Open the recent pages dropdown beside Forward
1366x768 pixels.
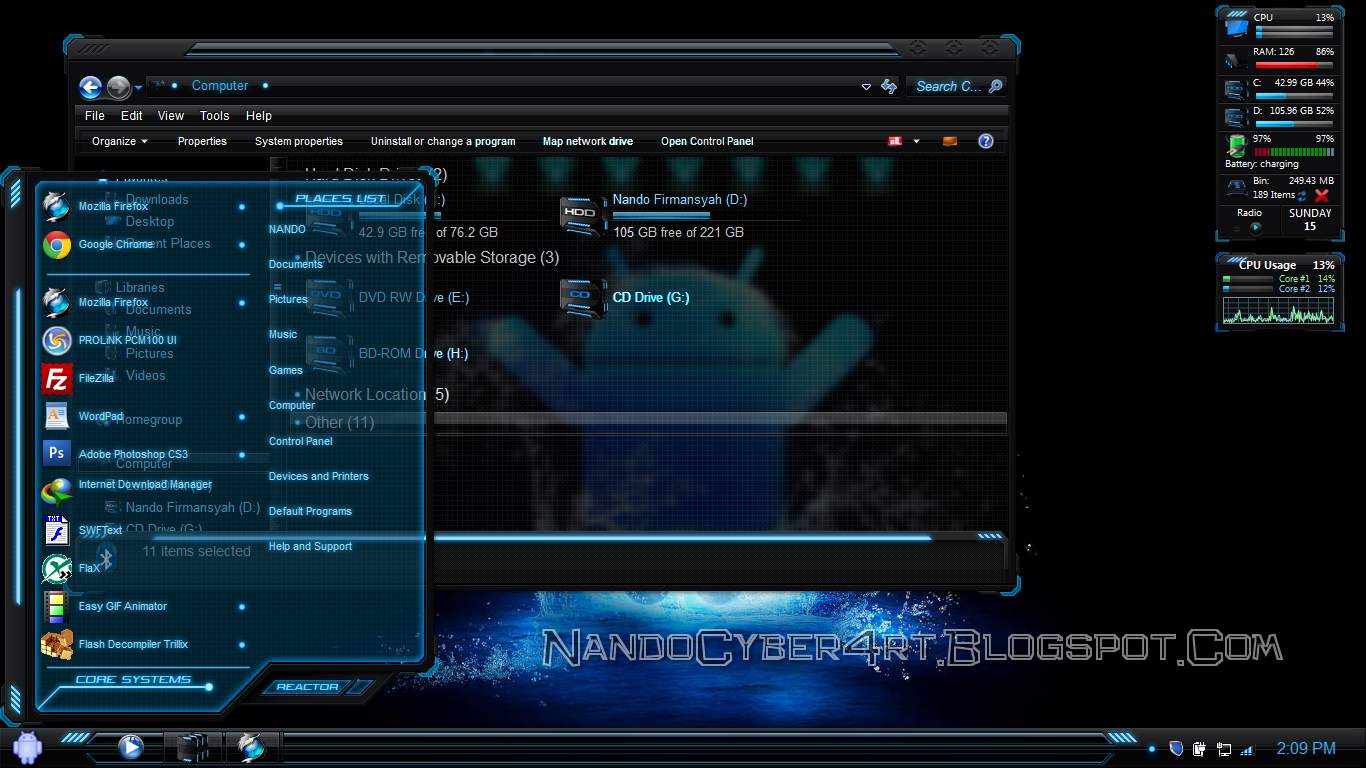coord(136,88)
